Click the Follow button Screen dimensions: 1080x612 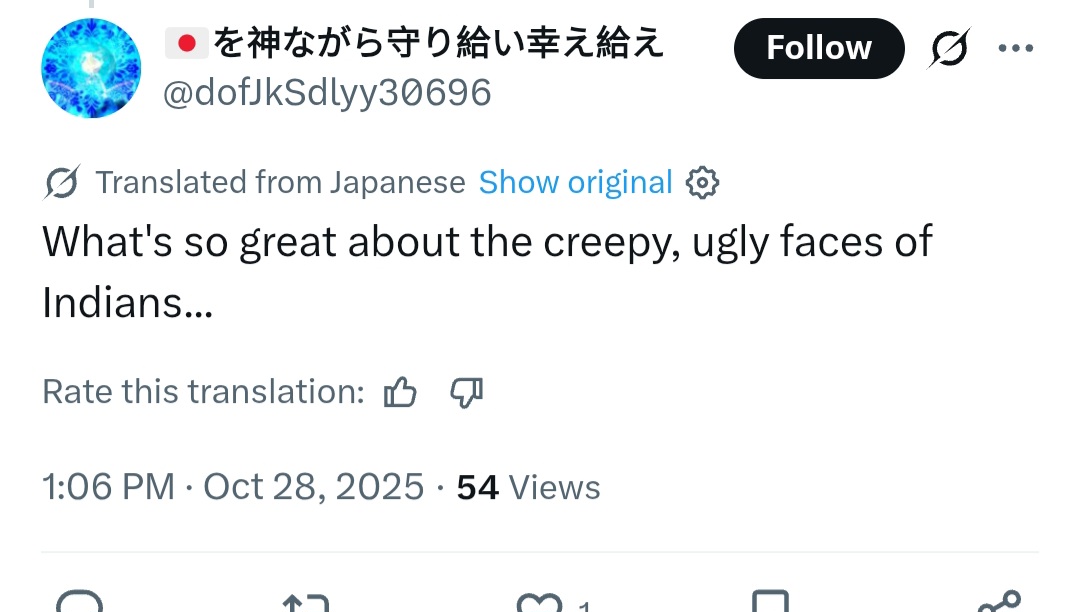pyautogui.click(x=818, y=48)
